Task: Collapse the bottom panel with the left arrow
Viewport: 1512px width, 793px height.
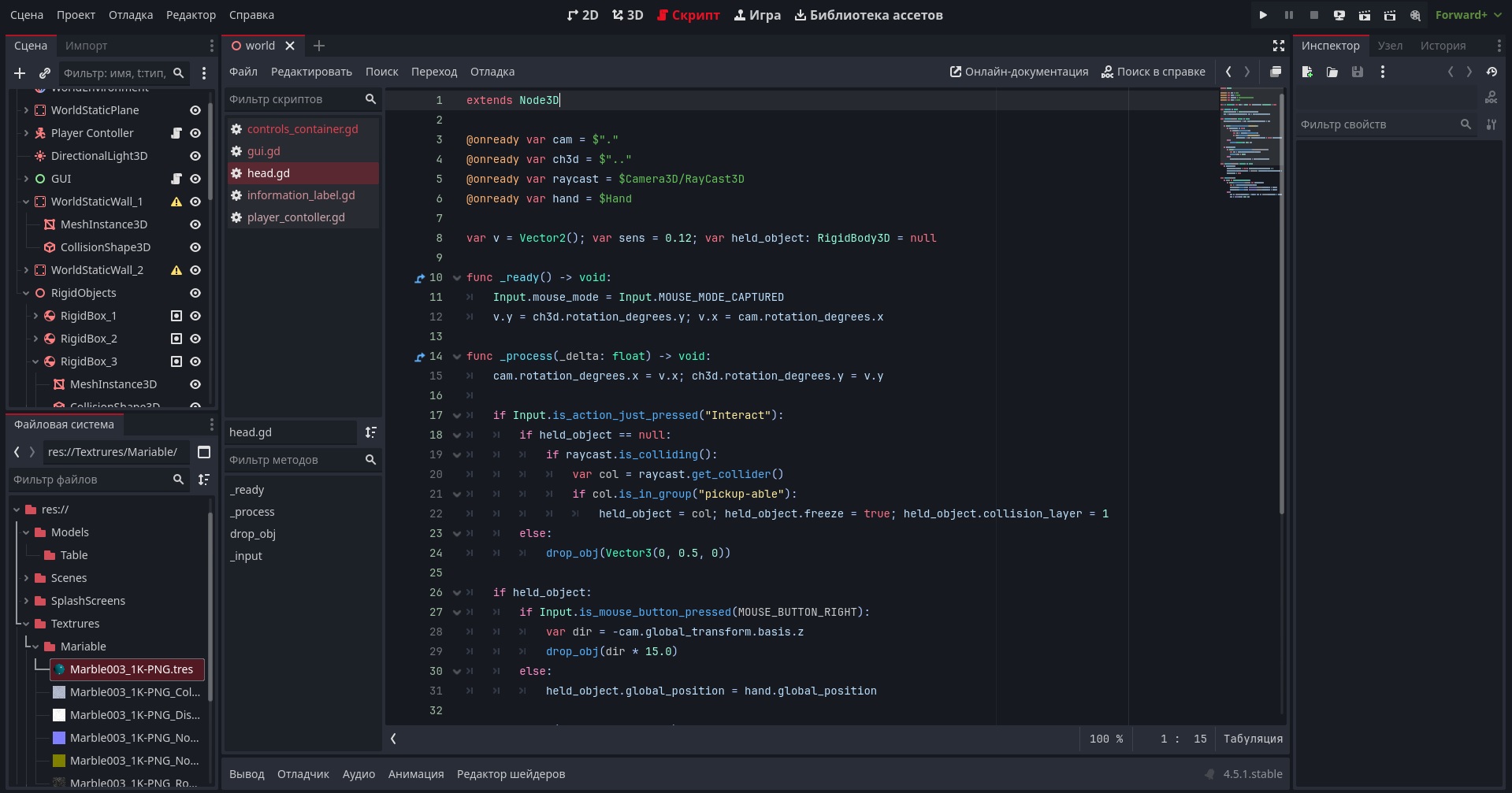Action: tap(393, 739)
